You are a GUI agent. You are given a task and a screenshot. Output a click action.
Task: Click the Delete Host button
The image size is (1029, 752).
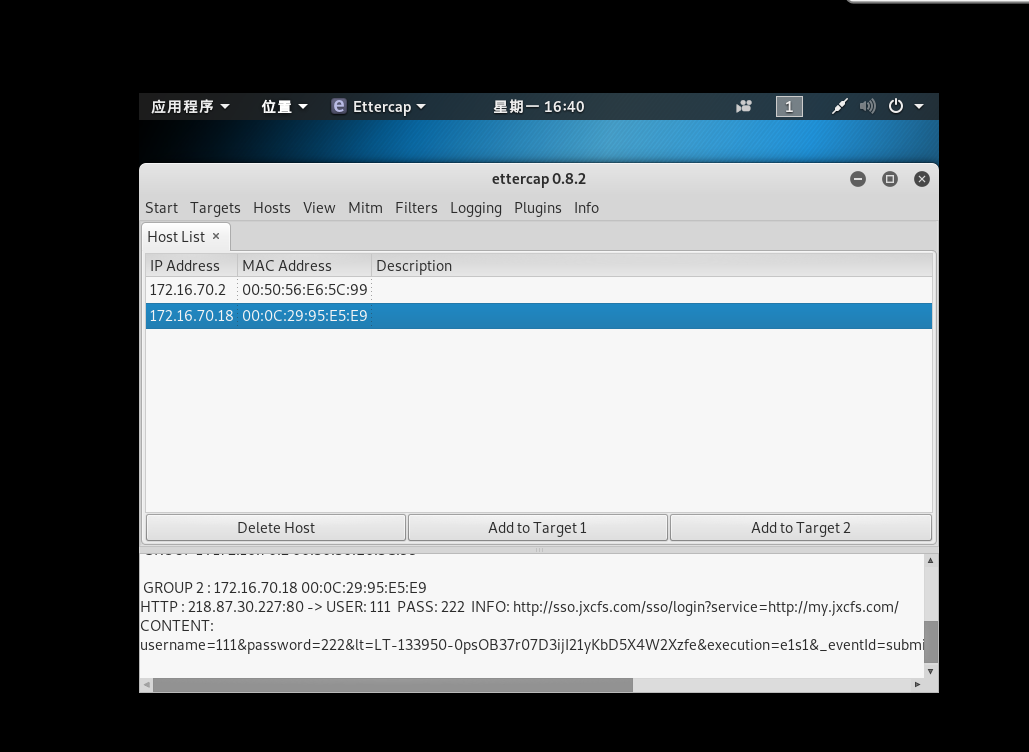click(276, 527)
